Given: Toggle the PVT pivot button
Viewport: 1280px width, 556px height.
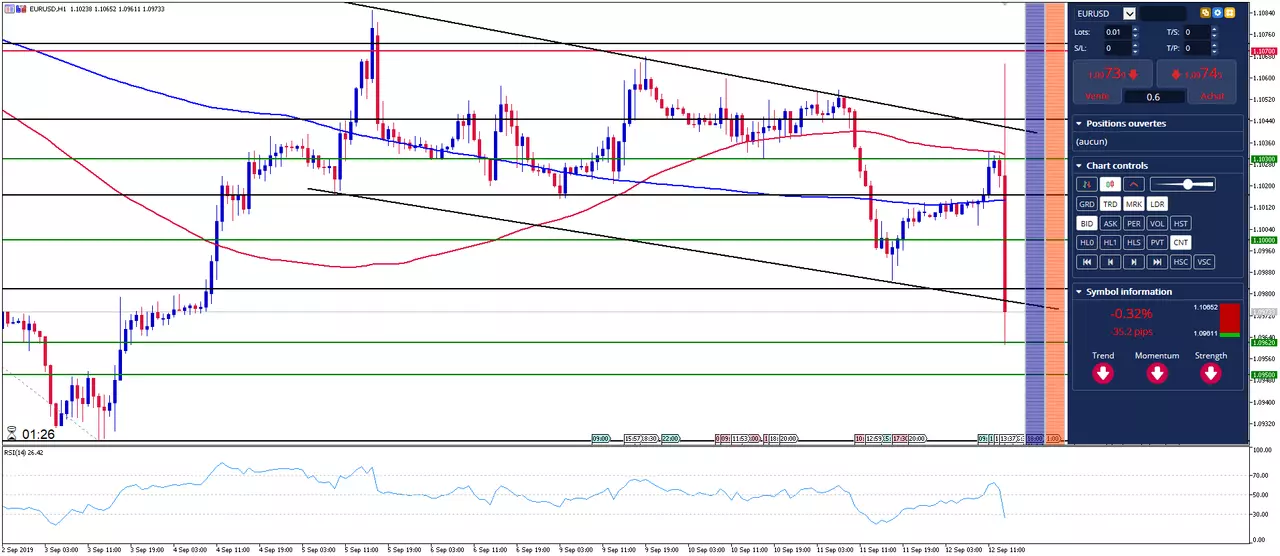Looking at the screenshot, I should point(1157,242).
